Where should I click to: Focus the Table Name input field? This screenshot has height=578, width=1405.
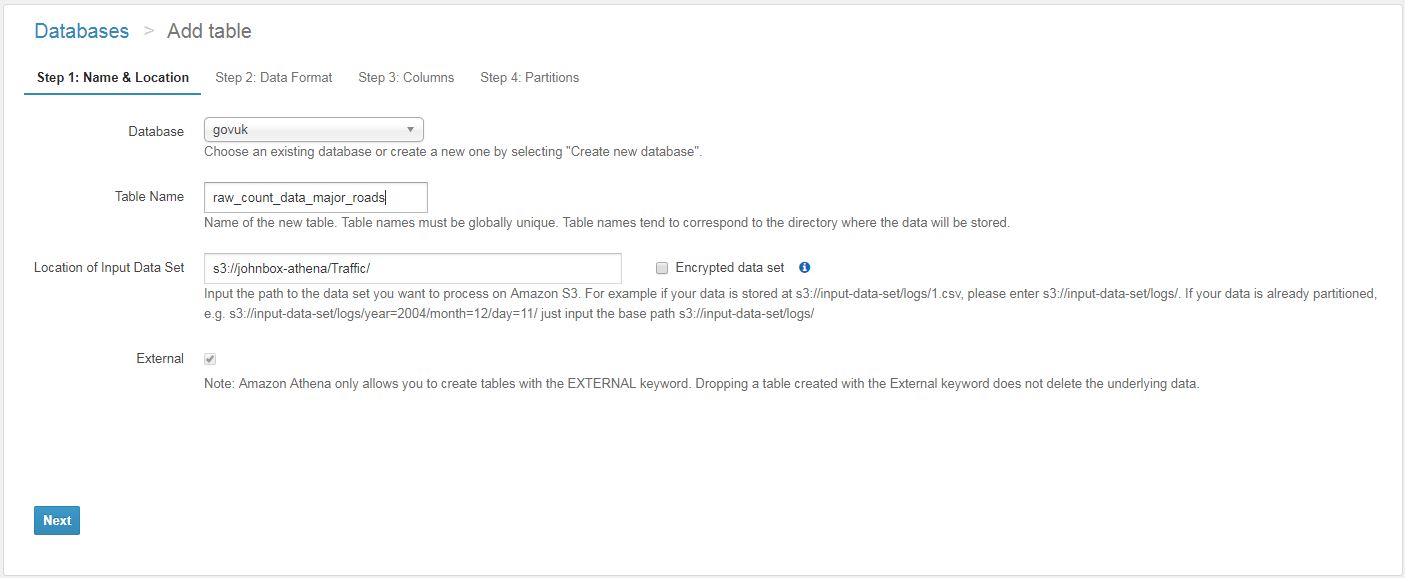[x=315, y=197]
